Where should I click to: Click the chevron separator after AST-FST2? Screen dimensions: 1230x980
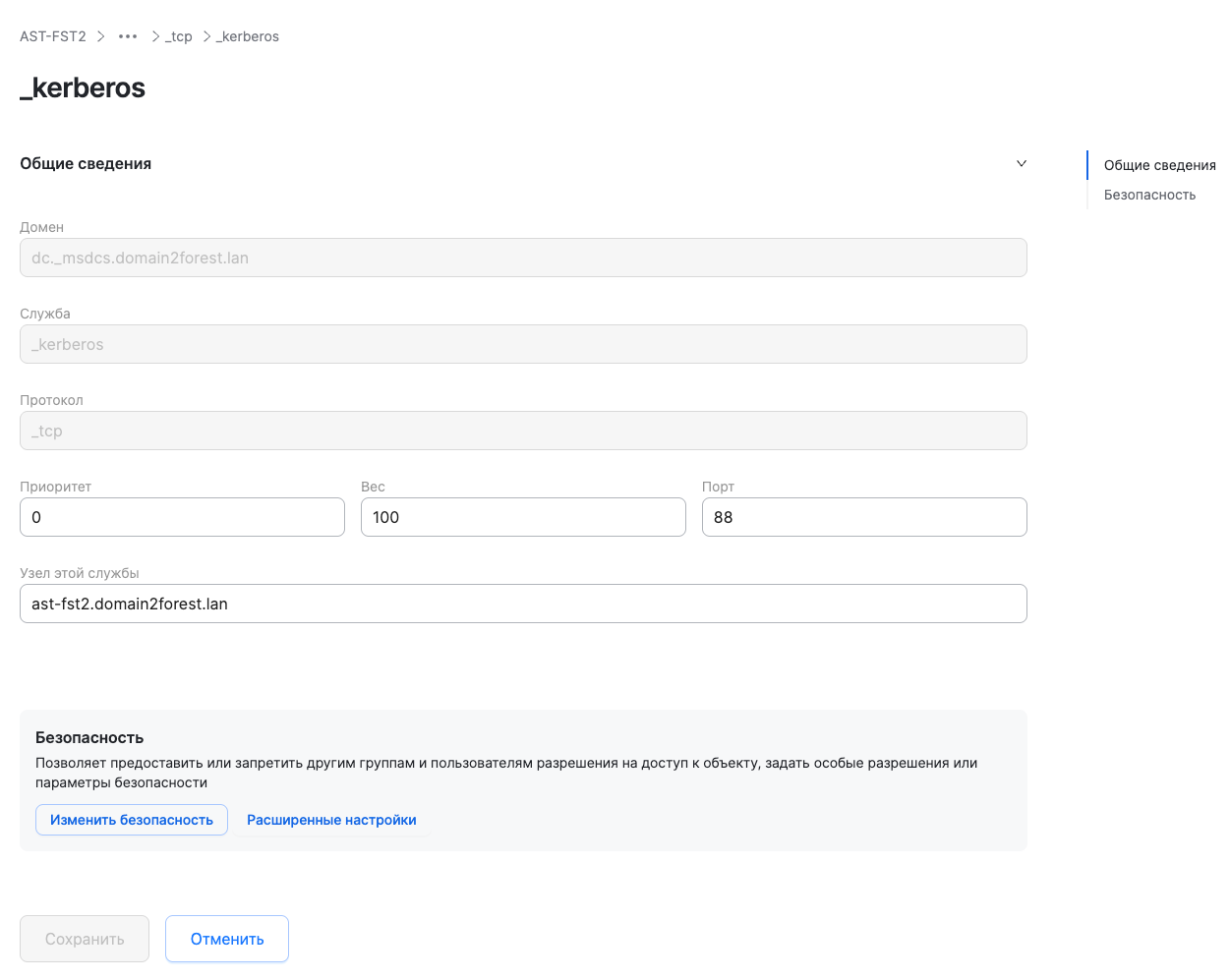(99, 35)
